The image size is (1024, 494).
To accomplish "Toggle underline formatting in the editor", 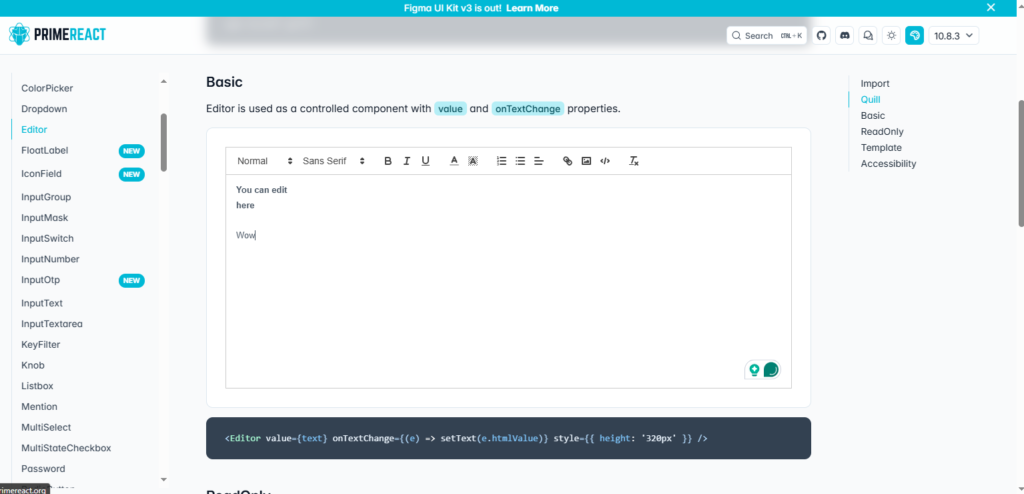I will point(425,161).
